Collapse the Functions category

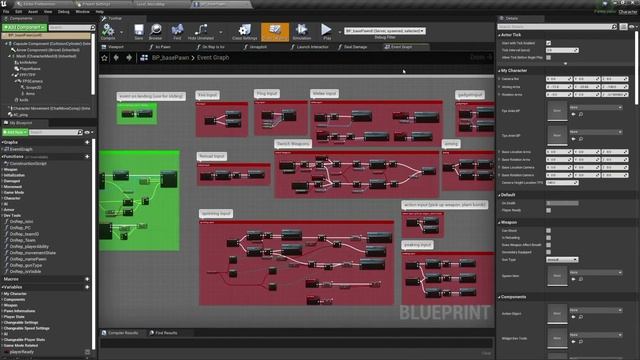coord(2,157)
